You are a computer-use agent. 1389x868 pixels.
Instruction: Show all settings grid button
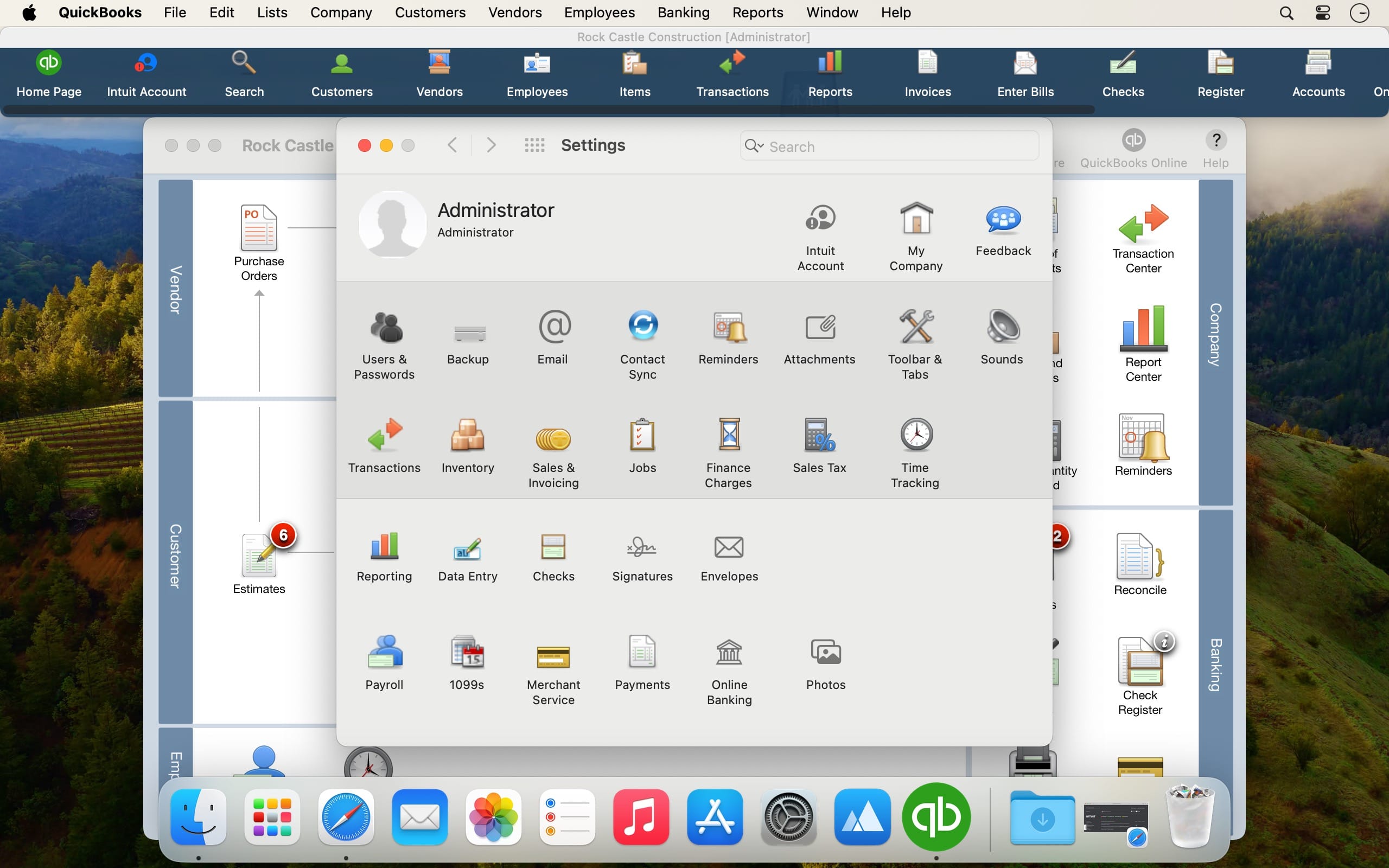(x=534, y=145)
